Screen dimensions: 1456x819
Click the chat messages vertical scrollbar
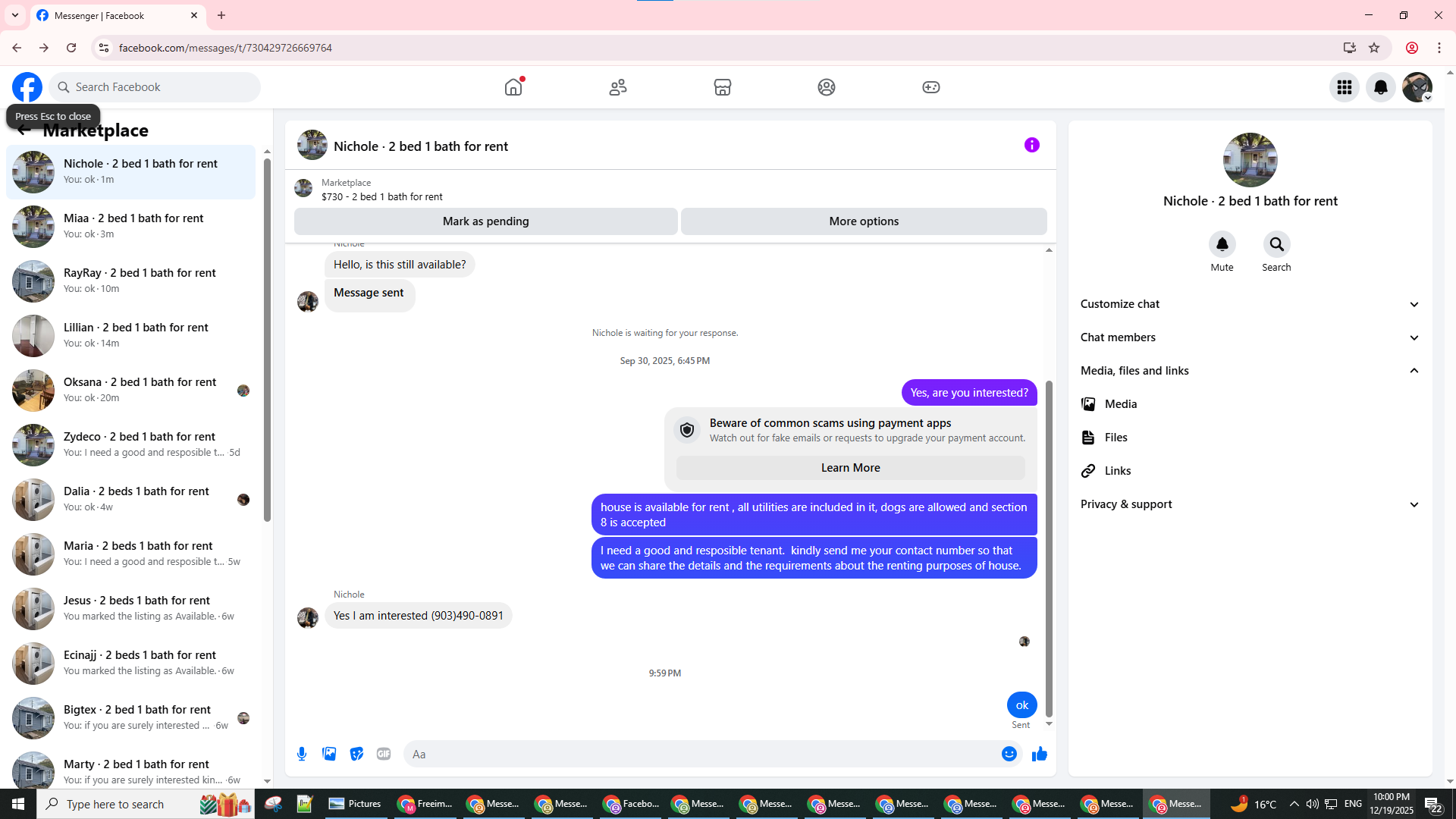[x=1049, y=546]
